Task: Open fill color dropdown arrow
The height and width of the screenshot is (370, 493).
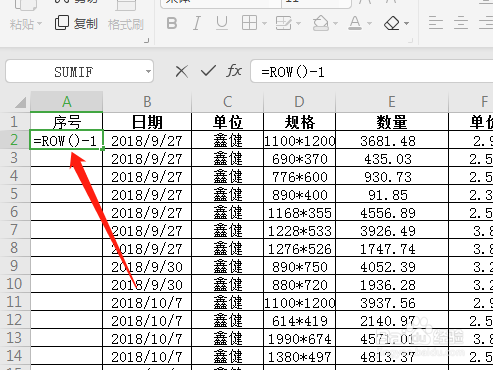Action: pos(335,24)
